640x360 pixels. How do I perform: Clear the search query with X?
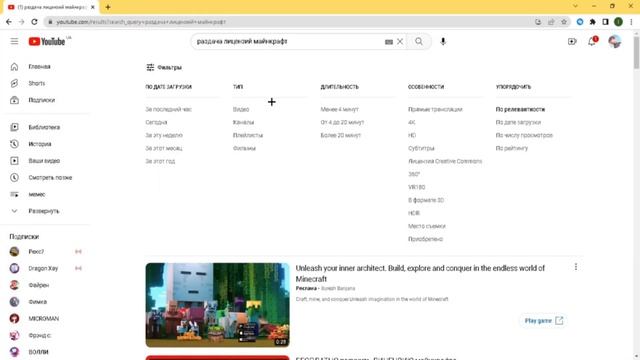pos(400,42)
